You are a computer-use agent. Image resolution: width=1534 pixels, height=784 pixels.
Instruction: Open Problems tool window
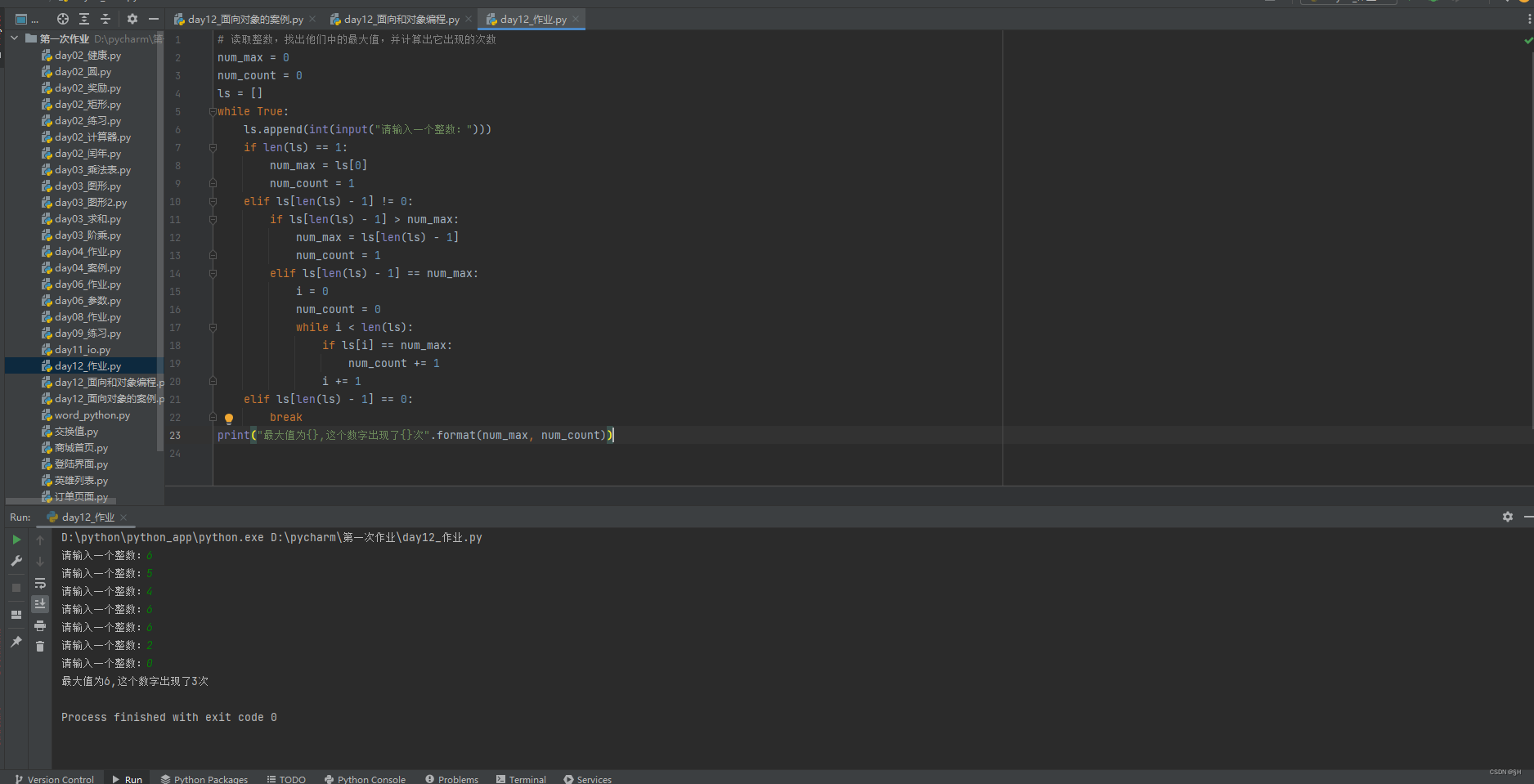point(451,779)
